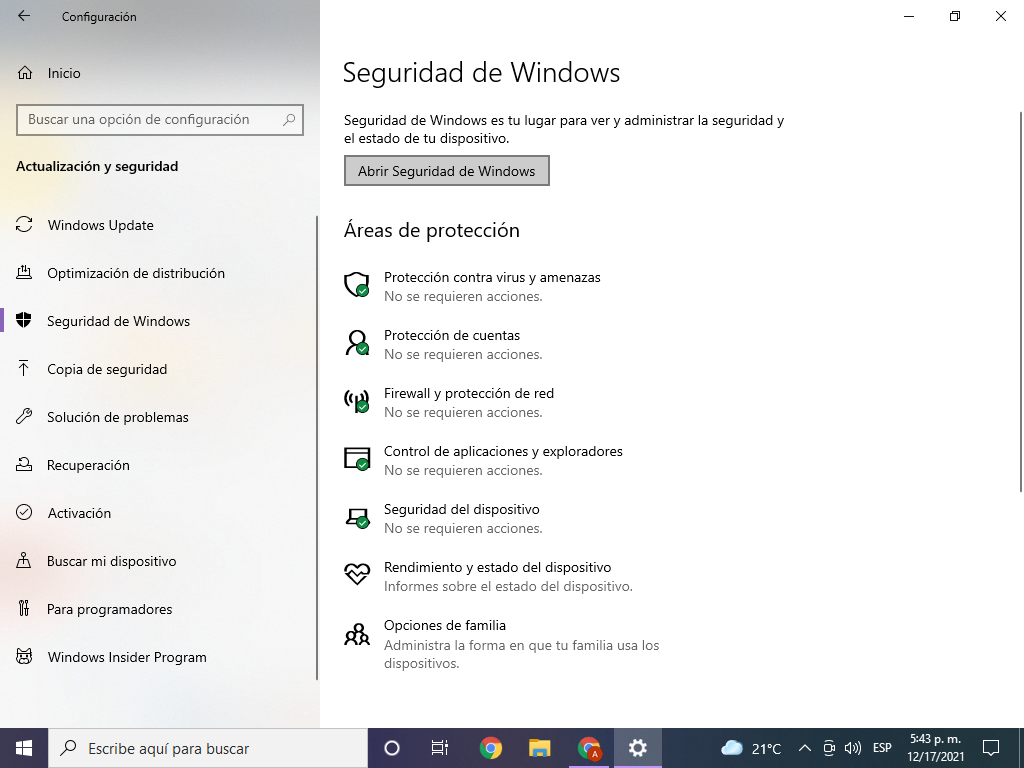Click Inicio label in sidebar
Viewport: 1024px width, 768px height.
(x=64, y=73)
